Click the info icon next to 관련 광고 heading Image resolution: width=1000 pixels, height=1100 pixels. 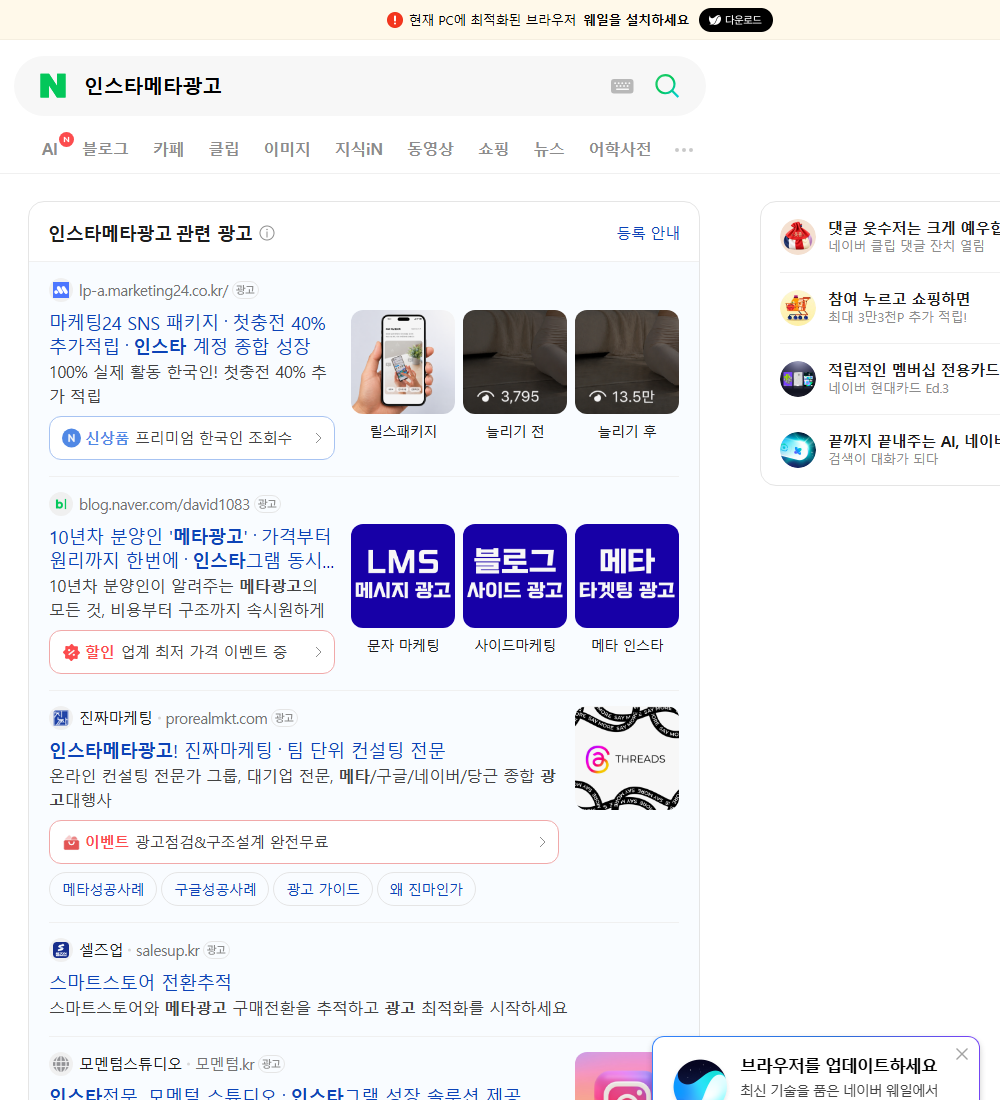[x=267, y=233]
